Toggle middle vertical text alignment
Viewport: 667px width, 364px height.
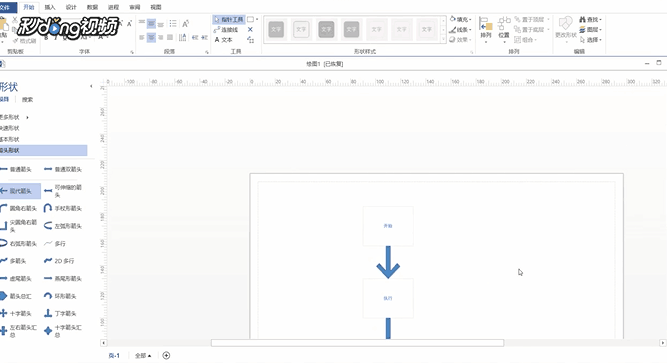pos(151,23)
